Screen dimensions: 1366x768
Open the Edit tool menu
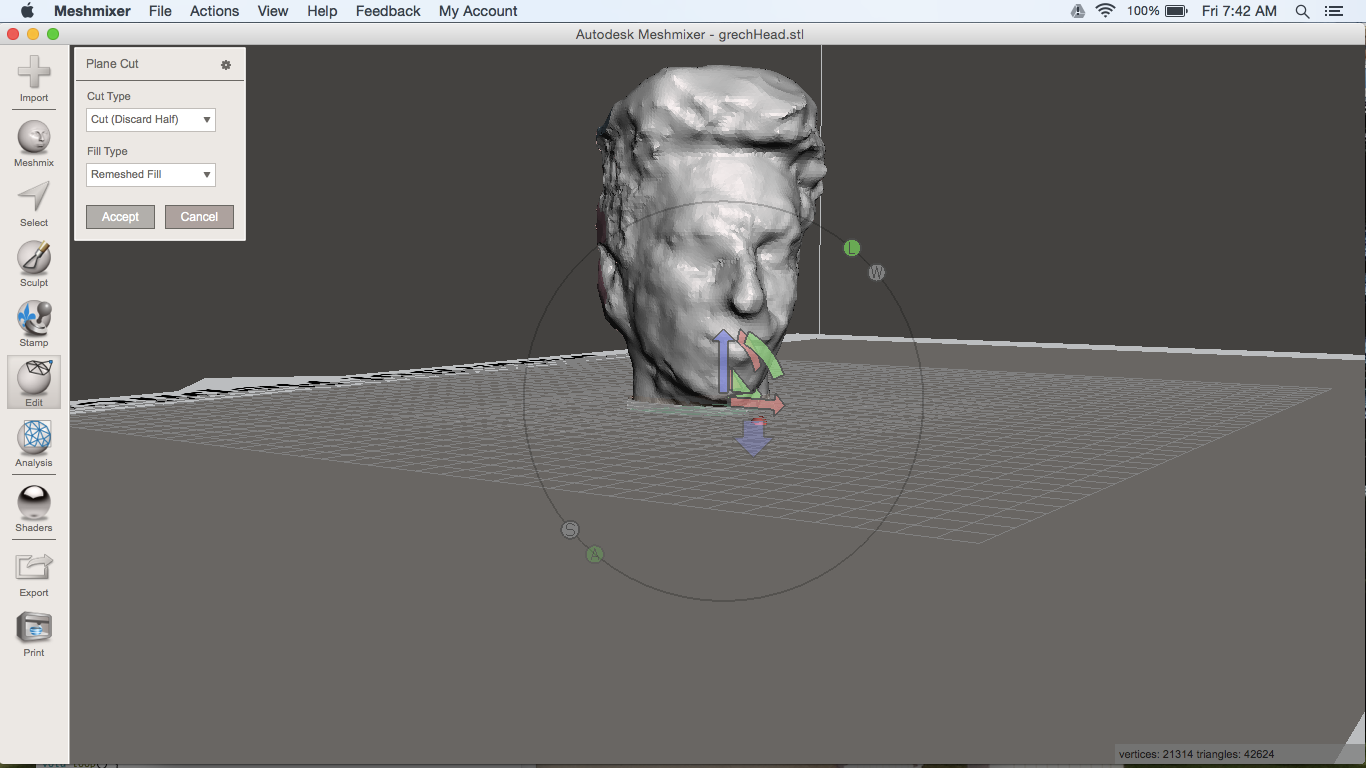pos(34,383)
